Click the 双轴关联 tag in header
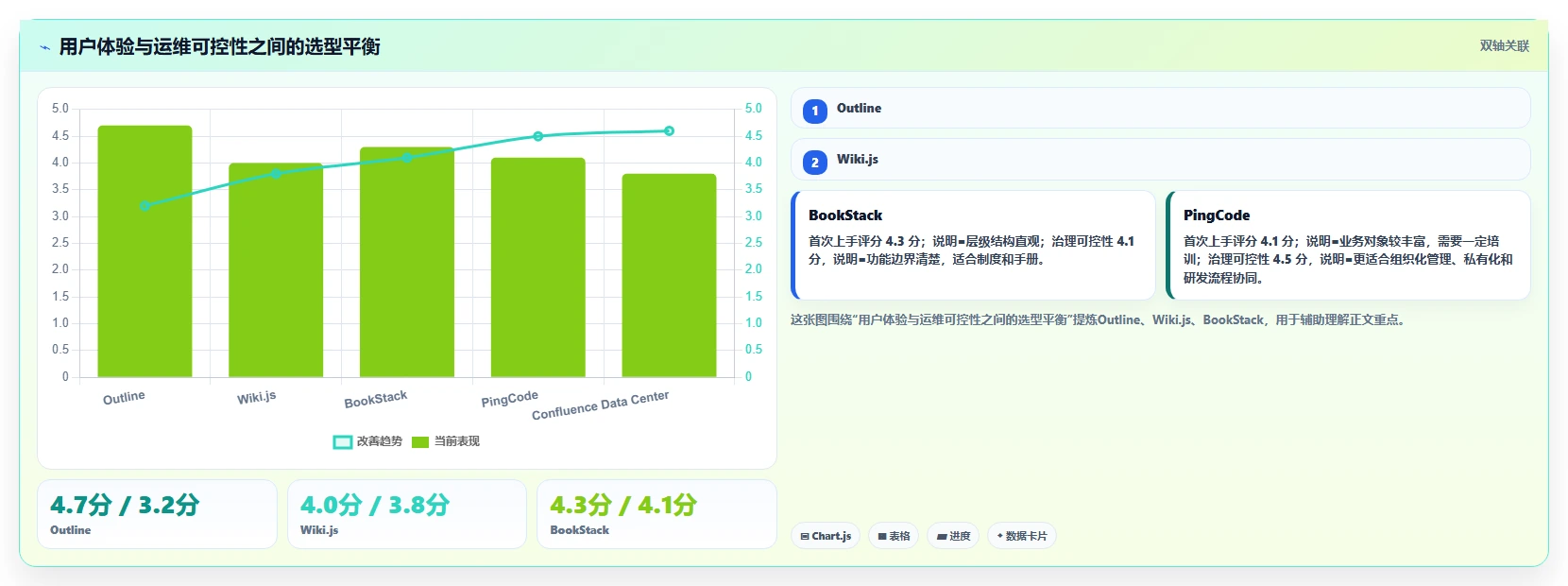Image resolution: width=1568 pixels, height=586 pixels. (1504, 46)
